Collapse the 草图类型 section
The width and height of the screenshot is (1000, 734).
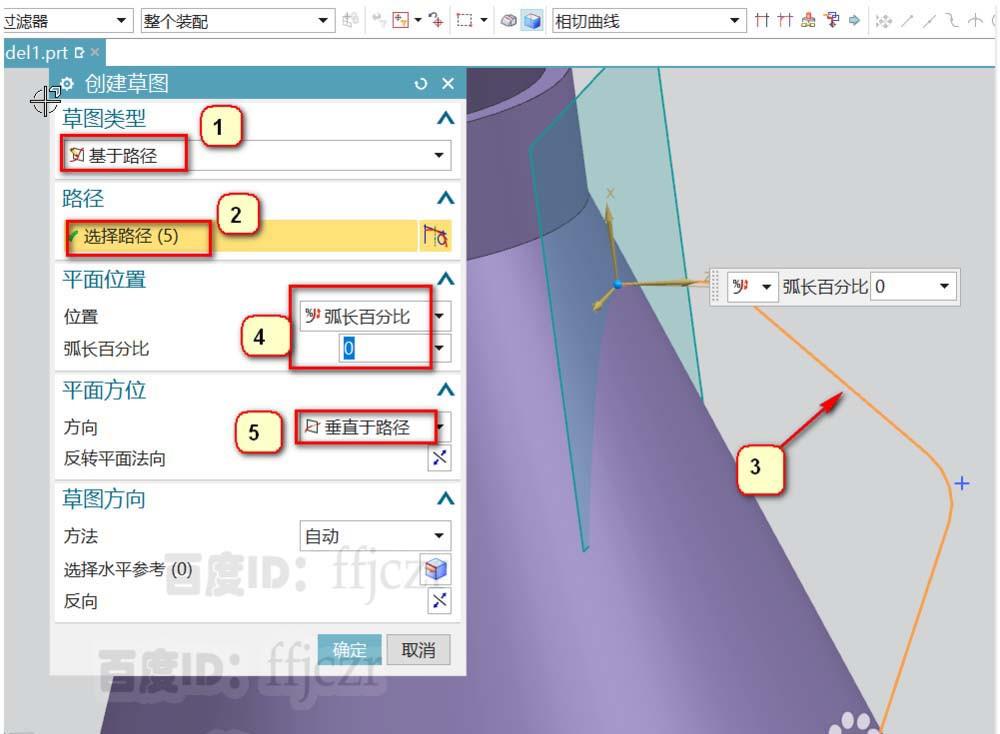[x=445, y=117]
